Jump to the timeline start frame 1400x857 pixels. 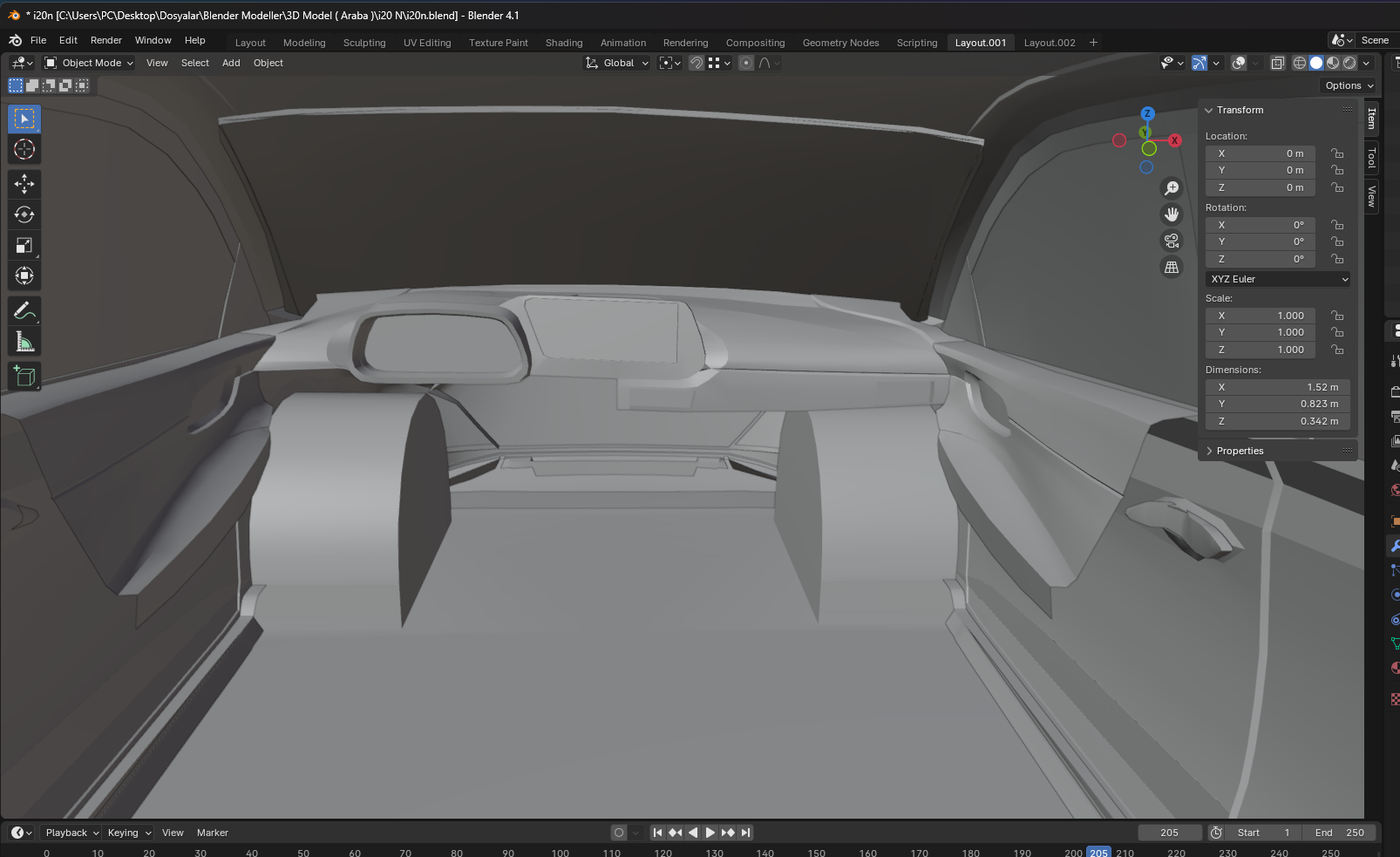[658, 833]
